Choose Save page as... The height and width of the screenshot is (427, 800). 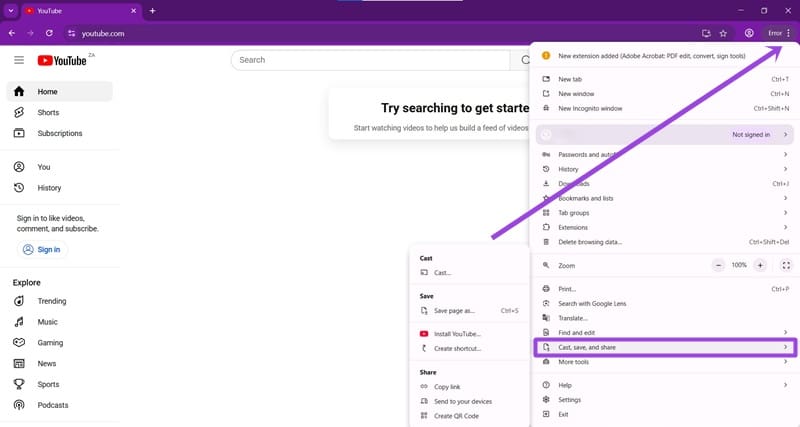coord(469,311)
